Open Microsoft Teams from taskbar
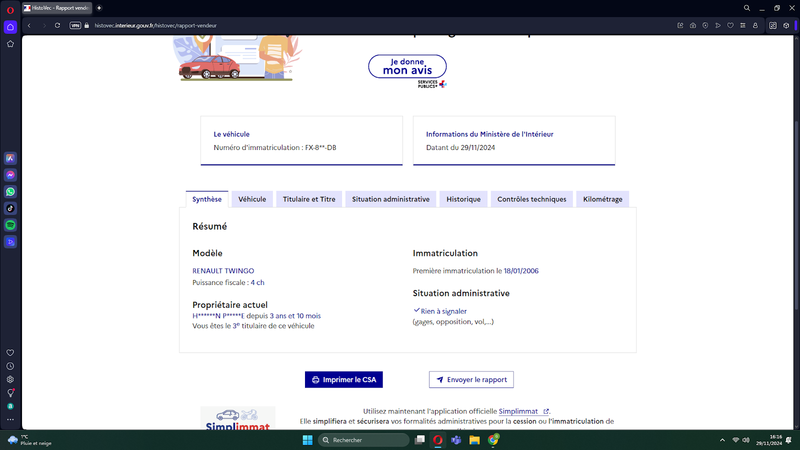Image resolution: width=800 pixels, height=450 pixels. (x=456, y=440)
